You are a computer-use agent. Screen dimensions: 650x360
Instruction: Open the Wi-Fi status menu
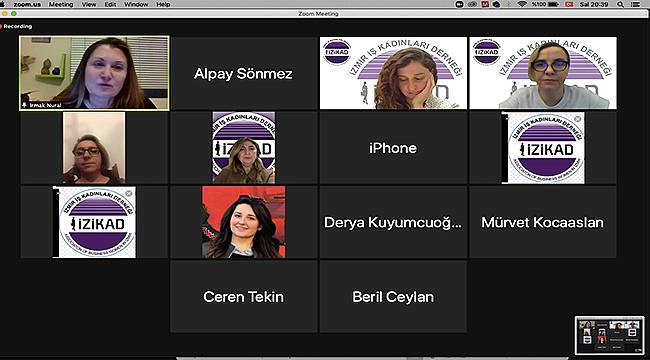point(522,4)
